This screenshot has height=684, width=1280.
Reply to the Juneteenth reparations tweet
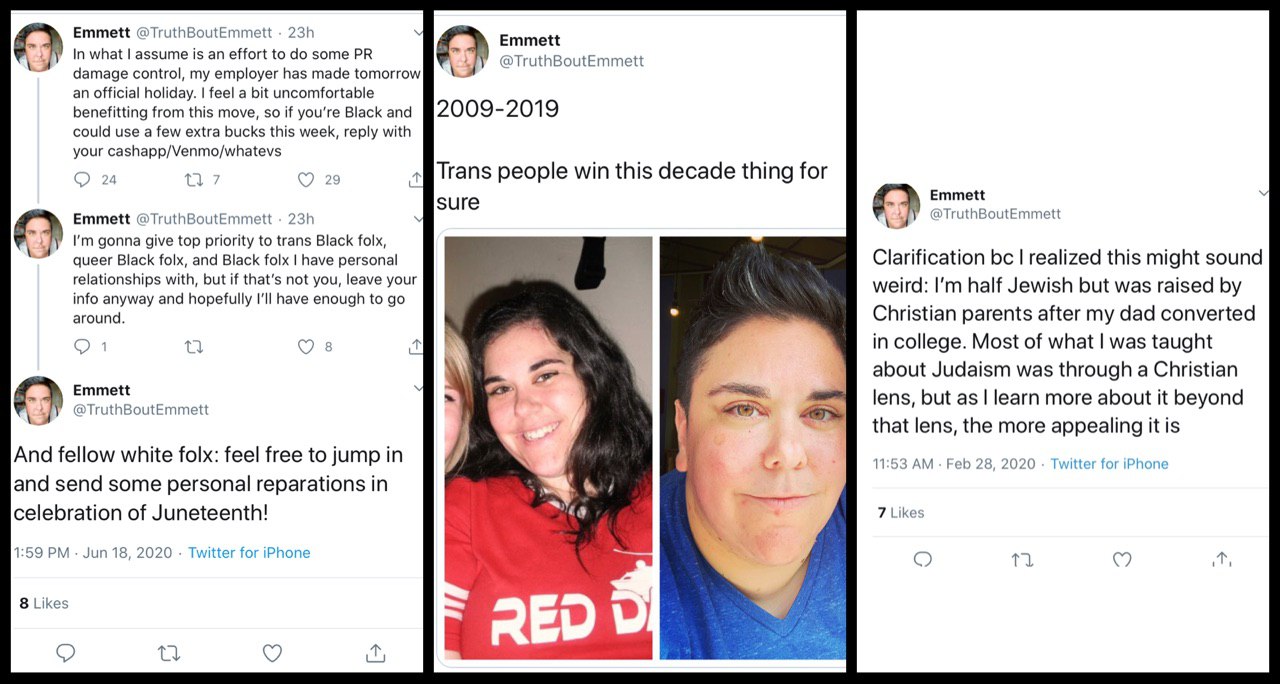pyautogui.click(x=65, y=653)
